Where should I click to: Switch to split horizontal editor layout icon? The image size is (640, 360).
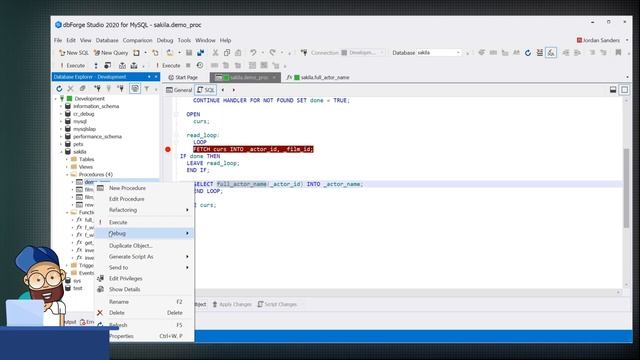coord(613,90)
